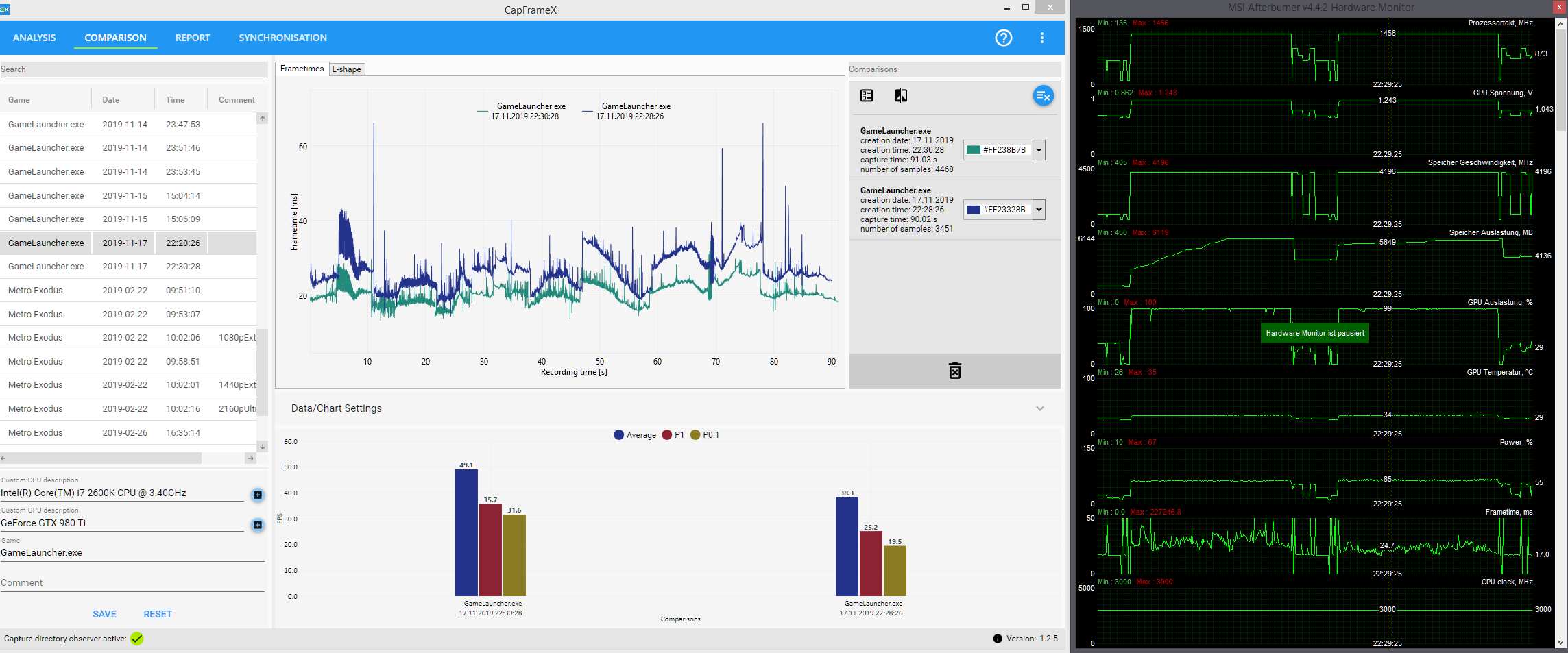Viewport: 1568px width, 653px height.
Task: Click the RESET button
Action: click(158, 614)
